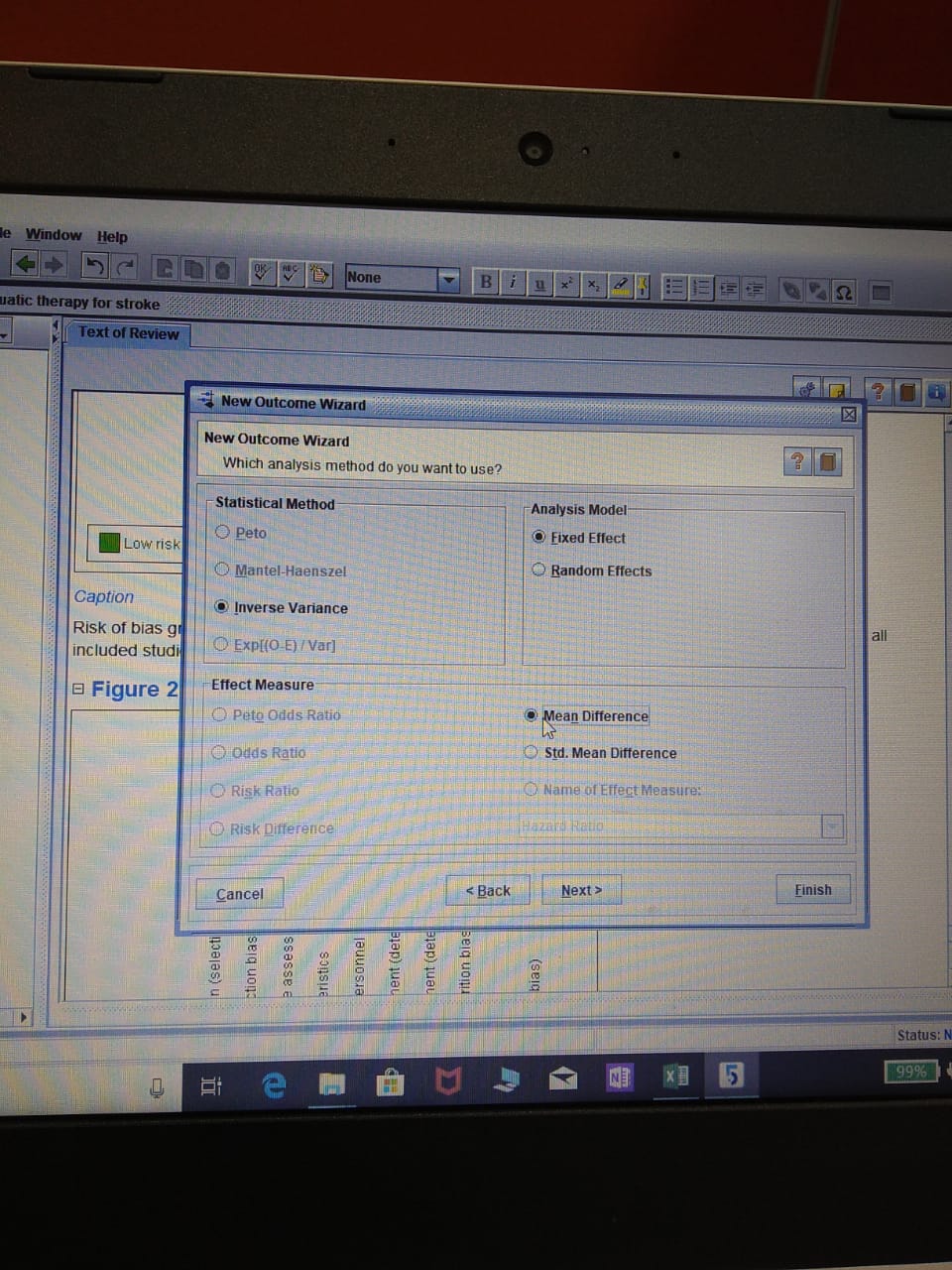Viewport: 952px width, 1270px height.
Task: Insert special character with Omega icon
Action: [844, 293]
